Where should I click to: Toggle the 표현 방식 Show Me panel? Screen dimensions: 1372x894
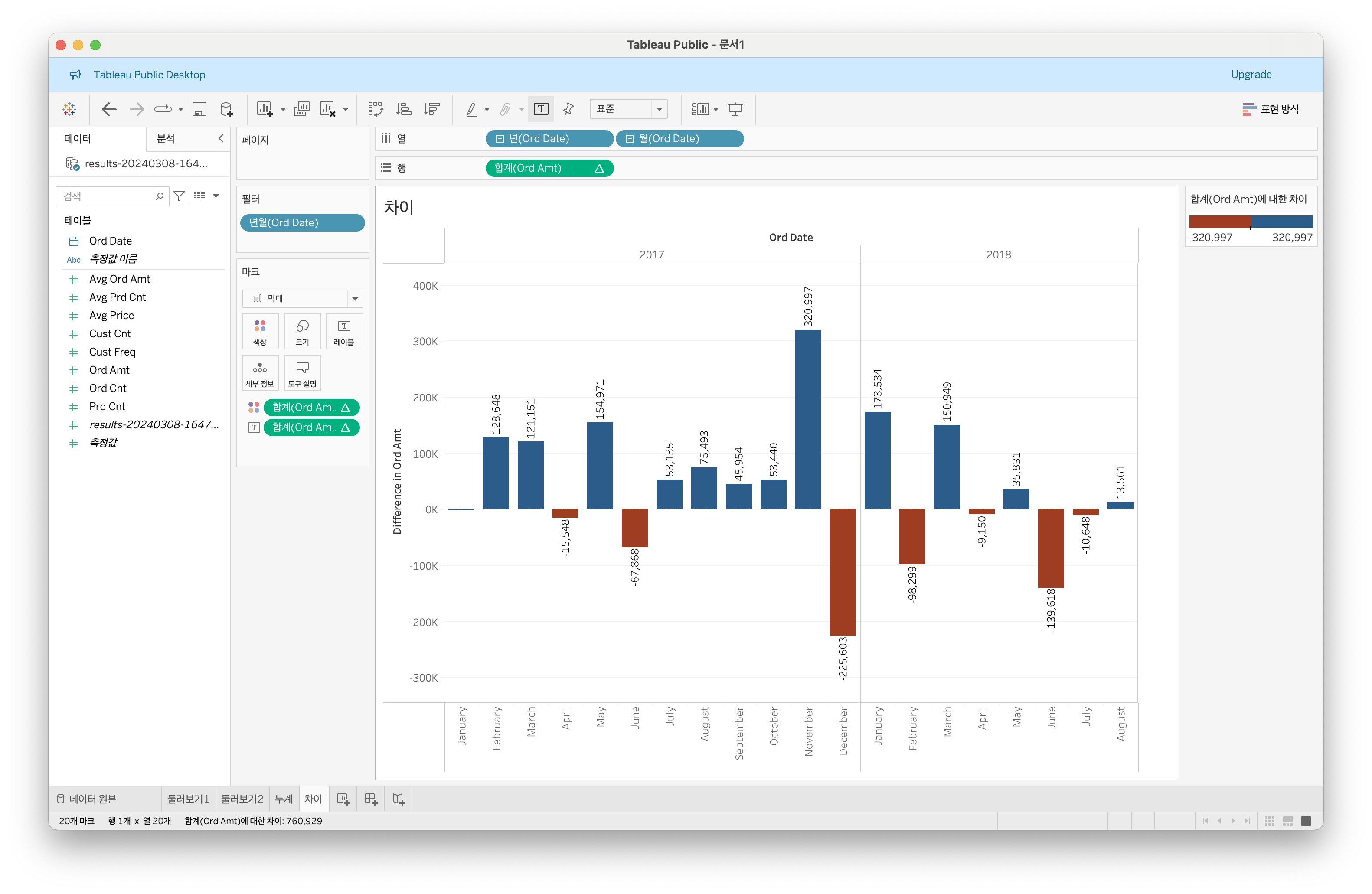pos(1271,109)
